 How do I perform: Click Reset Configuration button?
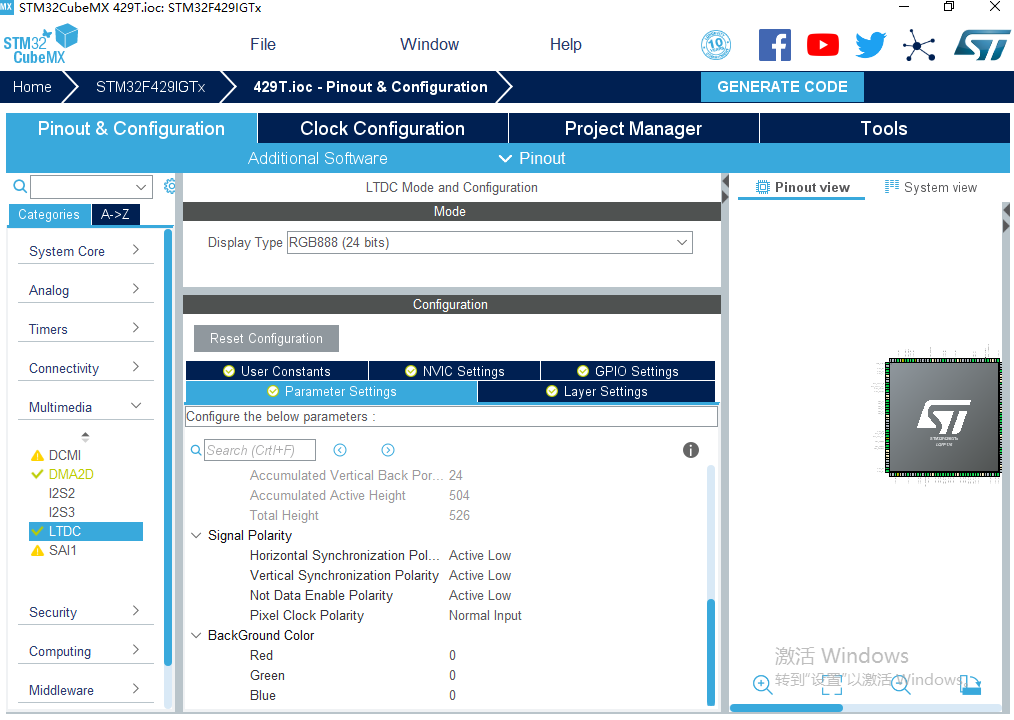click(266, 338)
